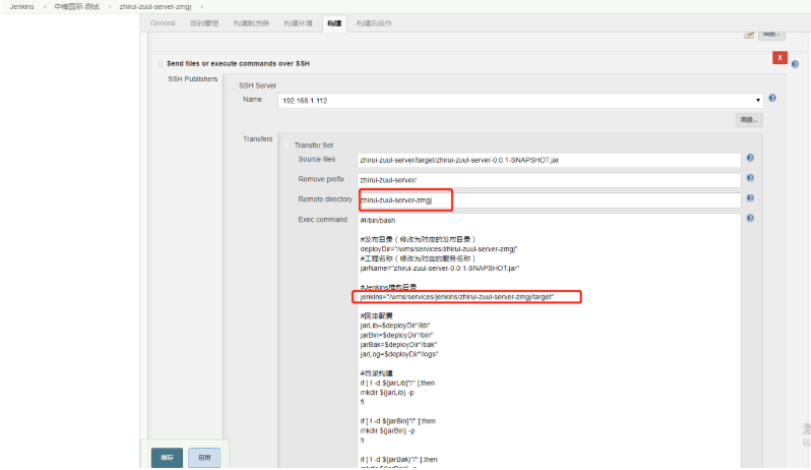811x470 pixels.
Task: Click the deployDir= line in Exec command
Action: click(439, 249)
